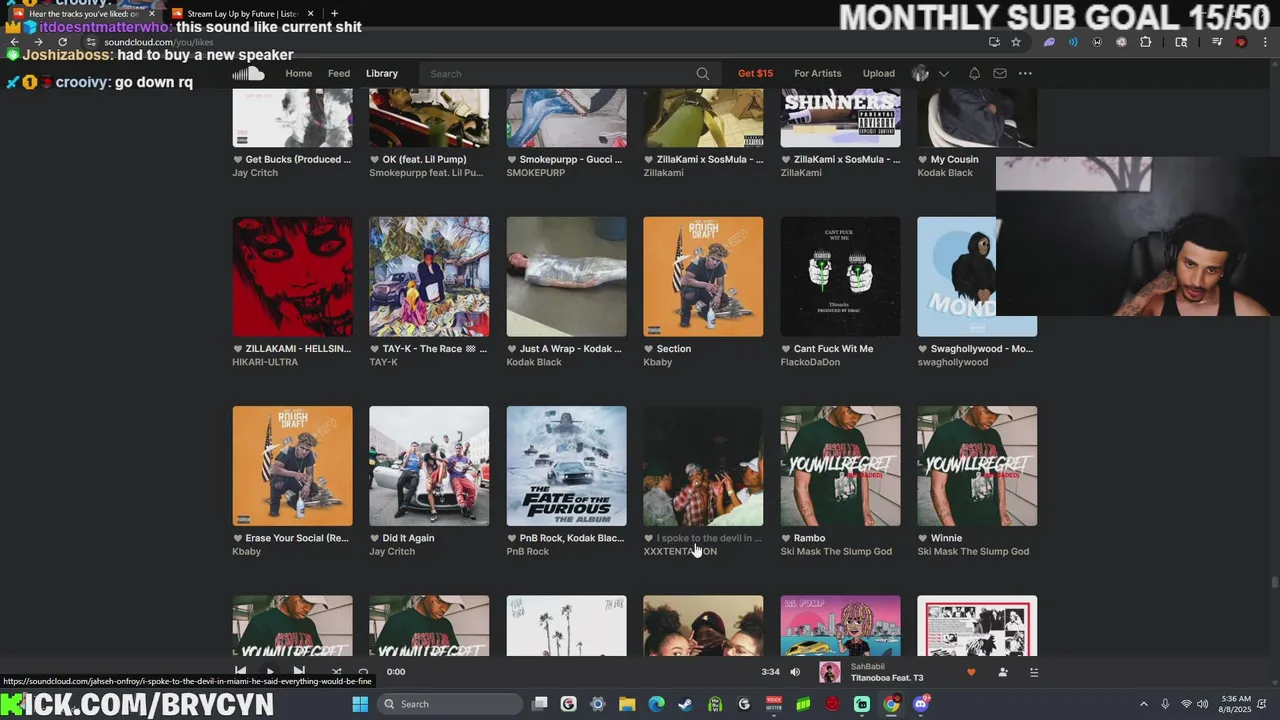
Task: Click the PnB Rock artist name
Action: click(528, 551)
